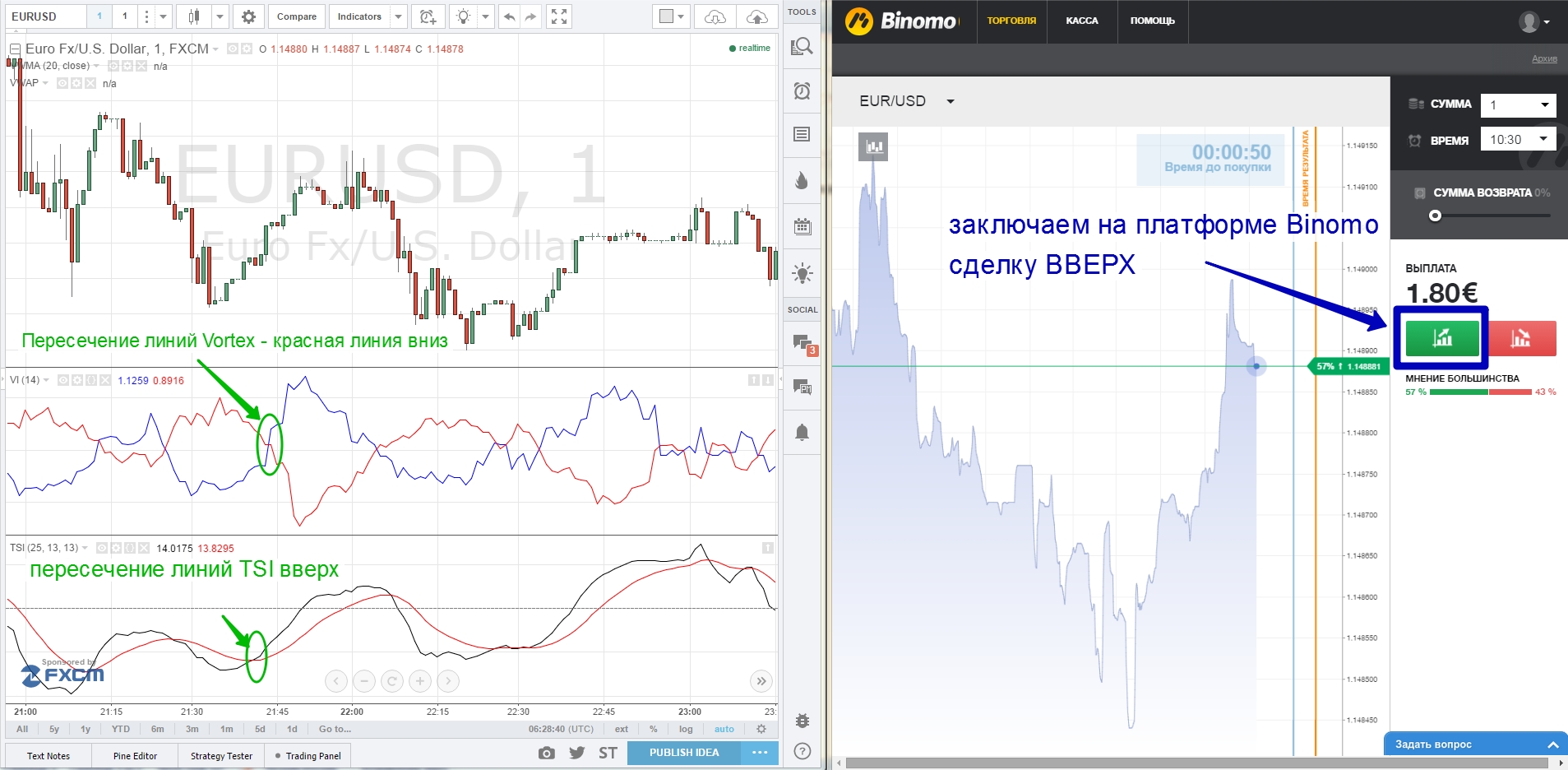Open ПОМОЩЬ tab in Binomo
This screenshot has width=1568, height=770.
click(1152, 21)
